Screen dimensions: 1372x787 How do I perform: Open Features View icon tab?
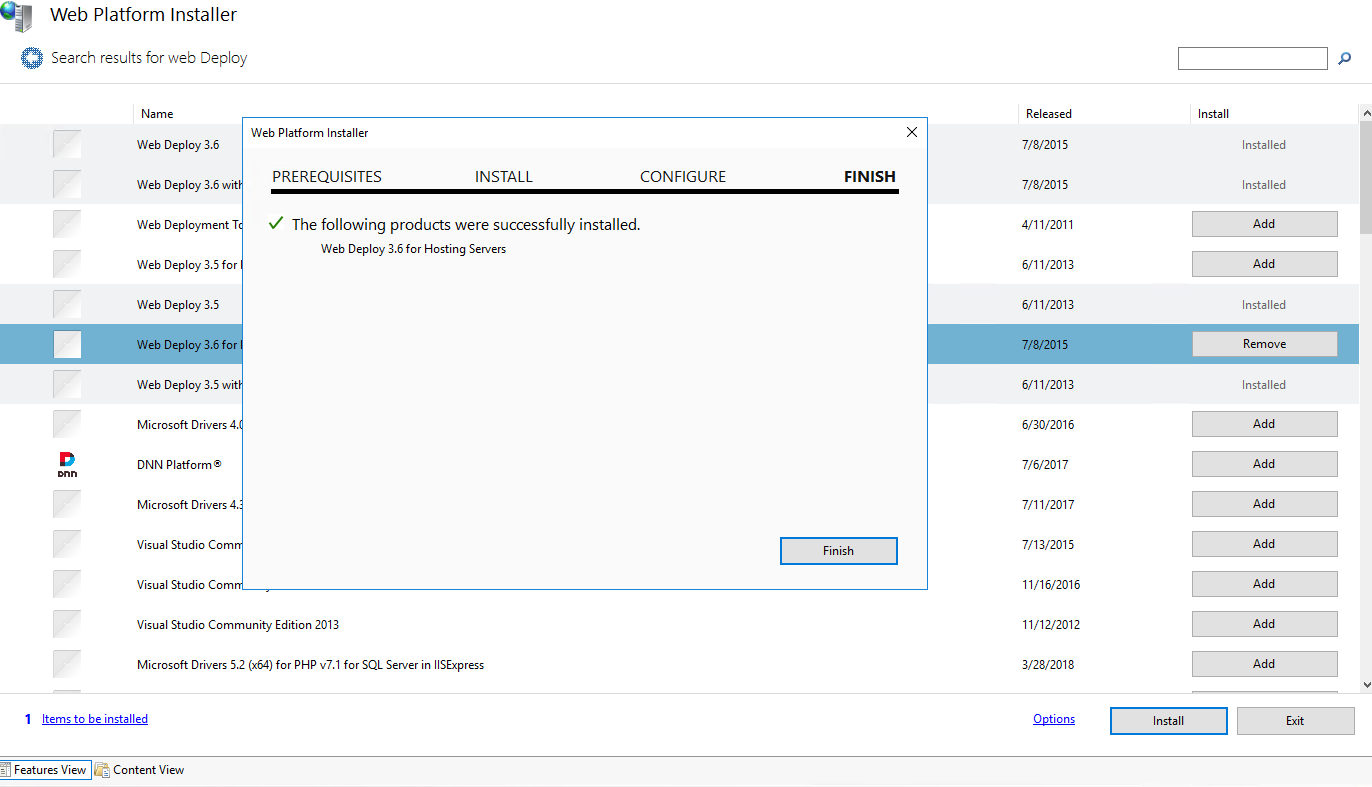pos(44,770)
